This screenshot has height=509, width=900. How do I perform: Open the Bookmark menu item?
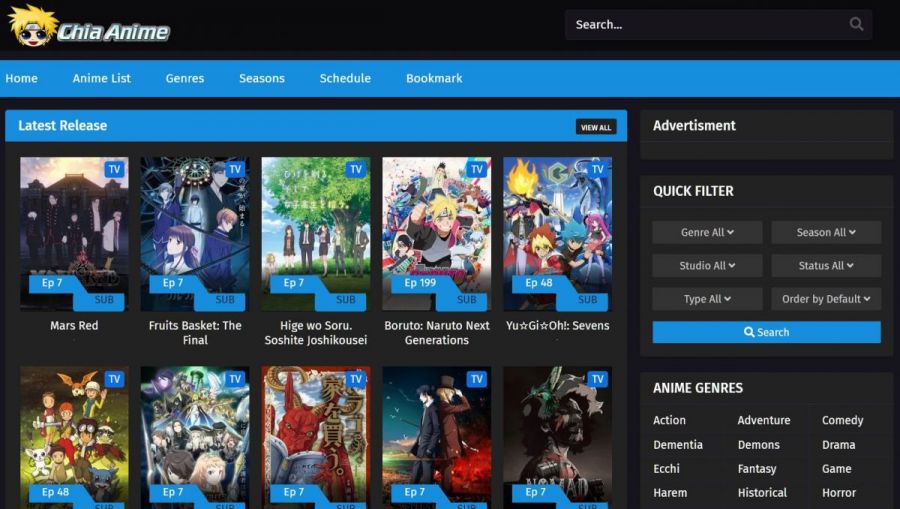tap(434, 79)
